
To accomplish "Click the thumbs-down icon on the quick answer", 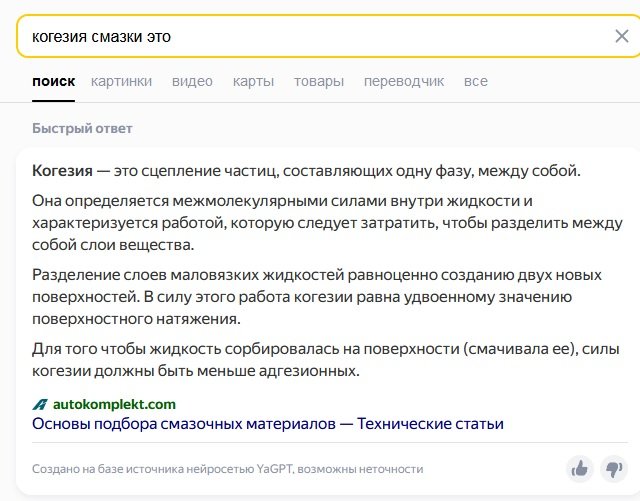I will click(613, 469).
